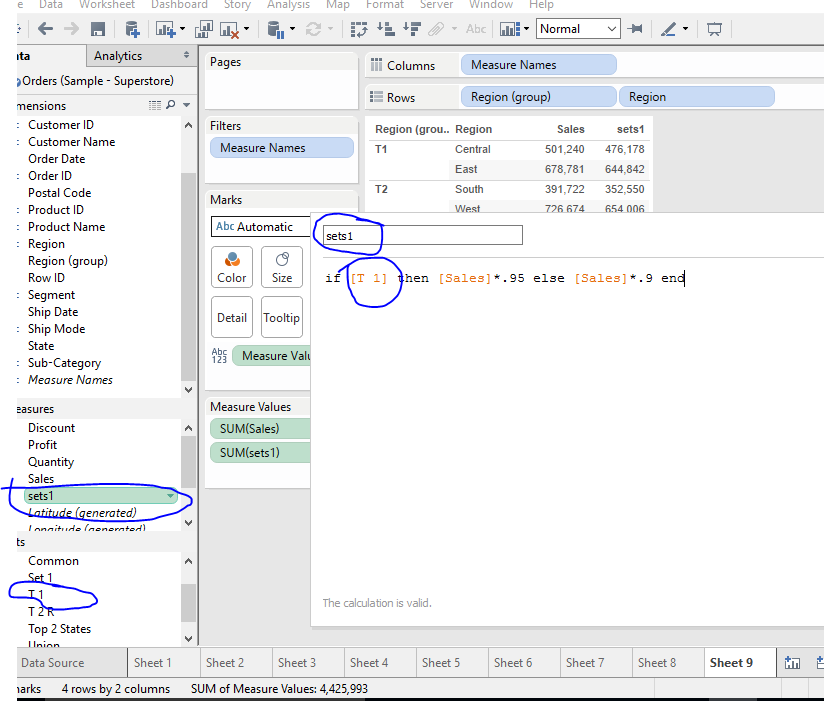Select the Region (group) dimension
The width and height of the screenshot is (824, 701).
[68, 261]
